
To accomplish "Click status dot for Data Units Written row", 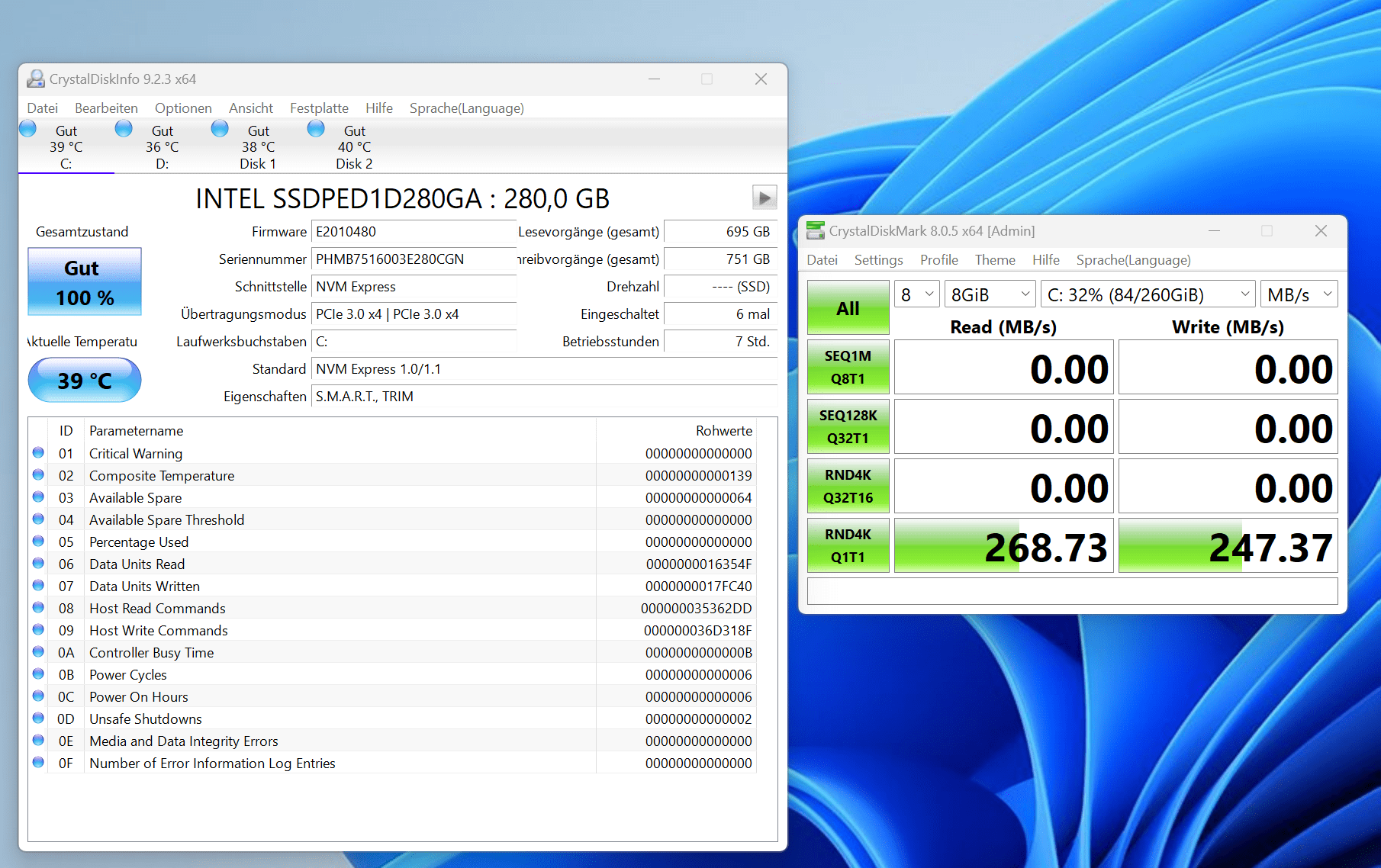I will (38, 586).
